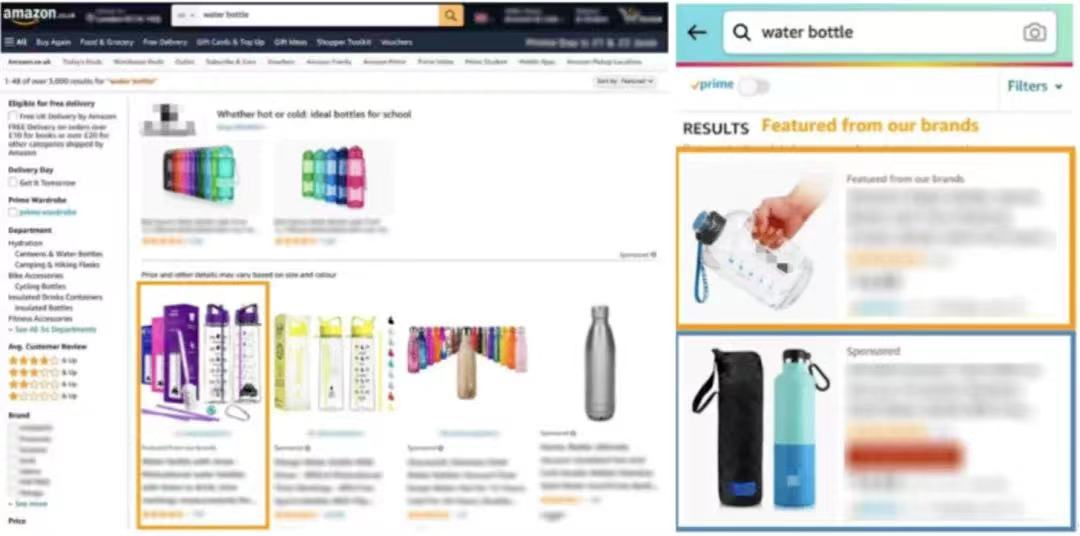1080x536 pixels.
Task: Click the mobile water bottle search field
Action: point(889,32)
